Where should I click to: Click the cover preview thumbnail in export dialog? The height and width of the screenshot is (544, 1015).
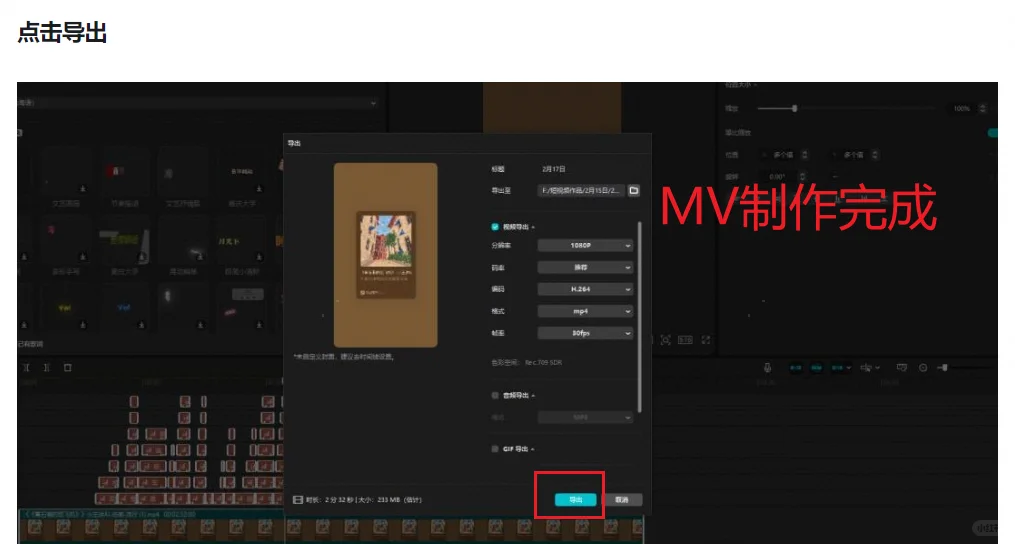[x=386, y=255]
